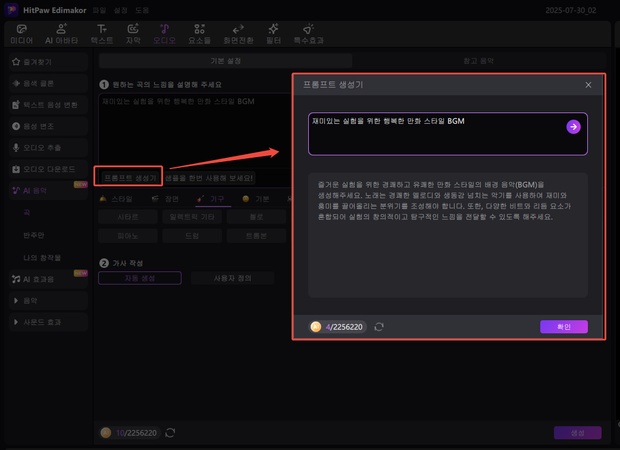Open the 설정 settings menu
Image resolution: width=620 pixels, height=450 pixels.
[x=121, y=10]
